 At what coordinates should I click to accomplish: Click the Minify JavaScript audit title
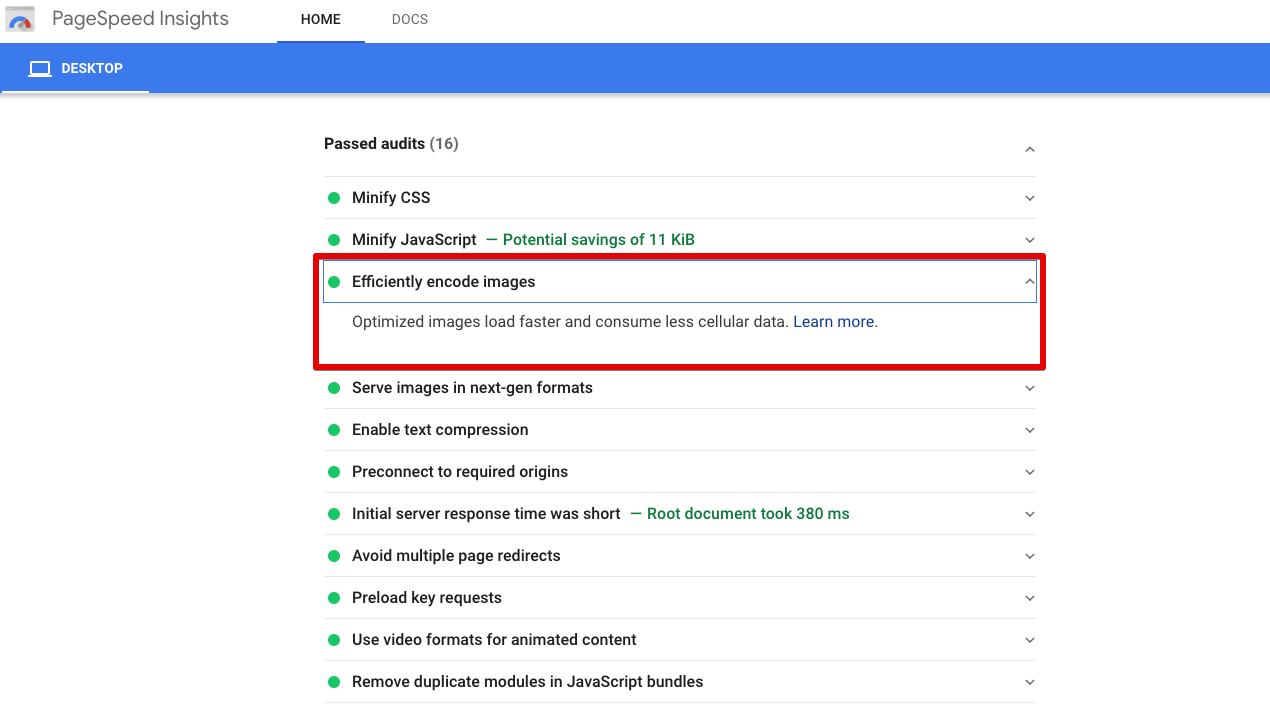(x=414, y=240)
